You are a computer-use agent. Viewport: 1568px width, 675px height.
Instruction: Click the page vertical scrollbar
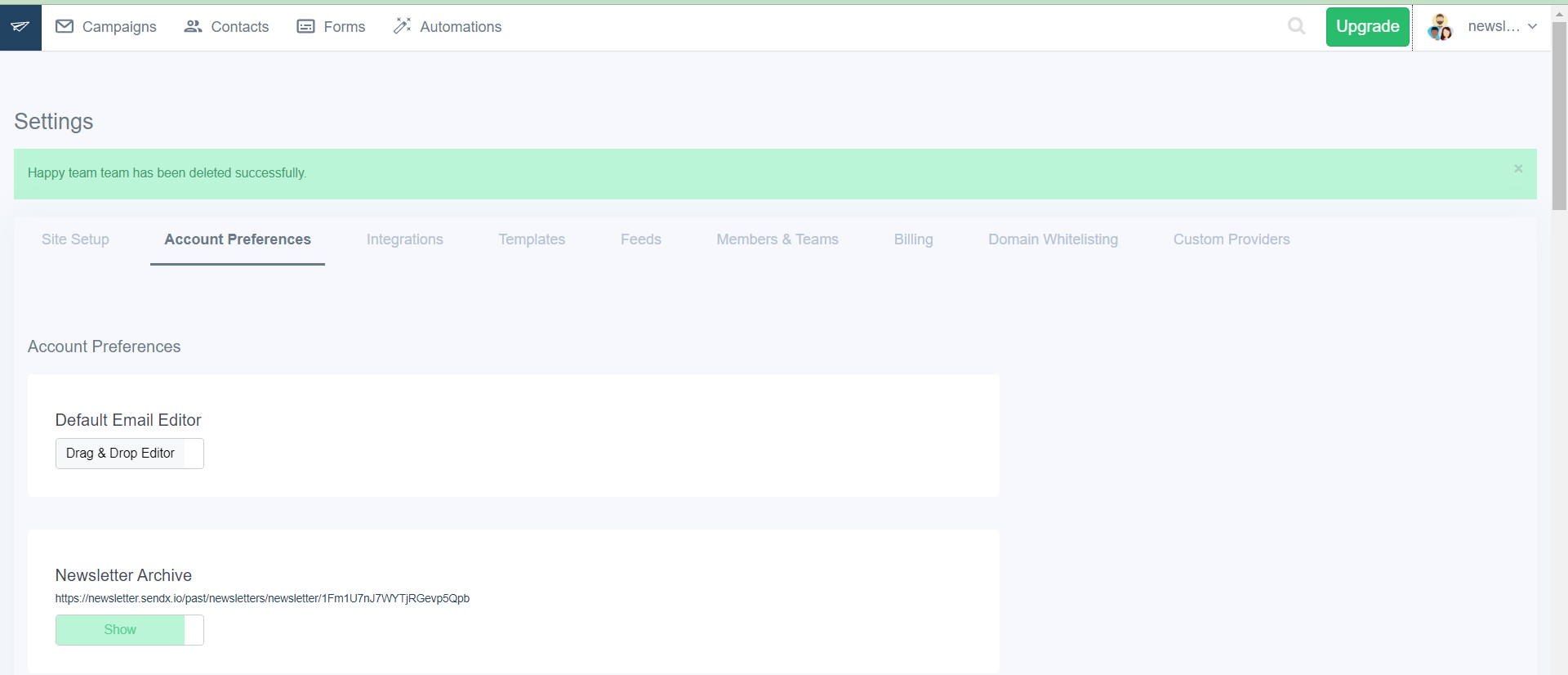(1559, 116)
